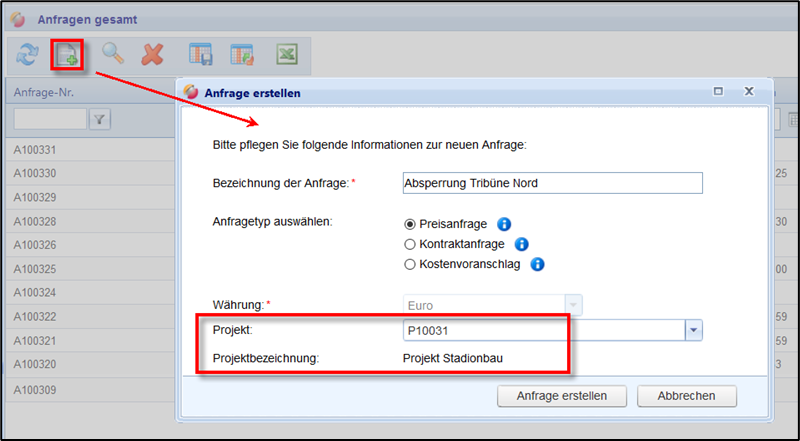
Task: Click the Excel export icon
Action: (x=287, y=56)
